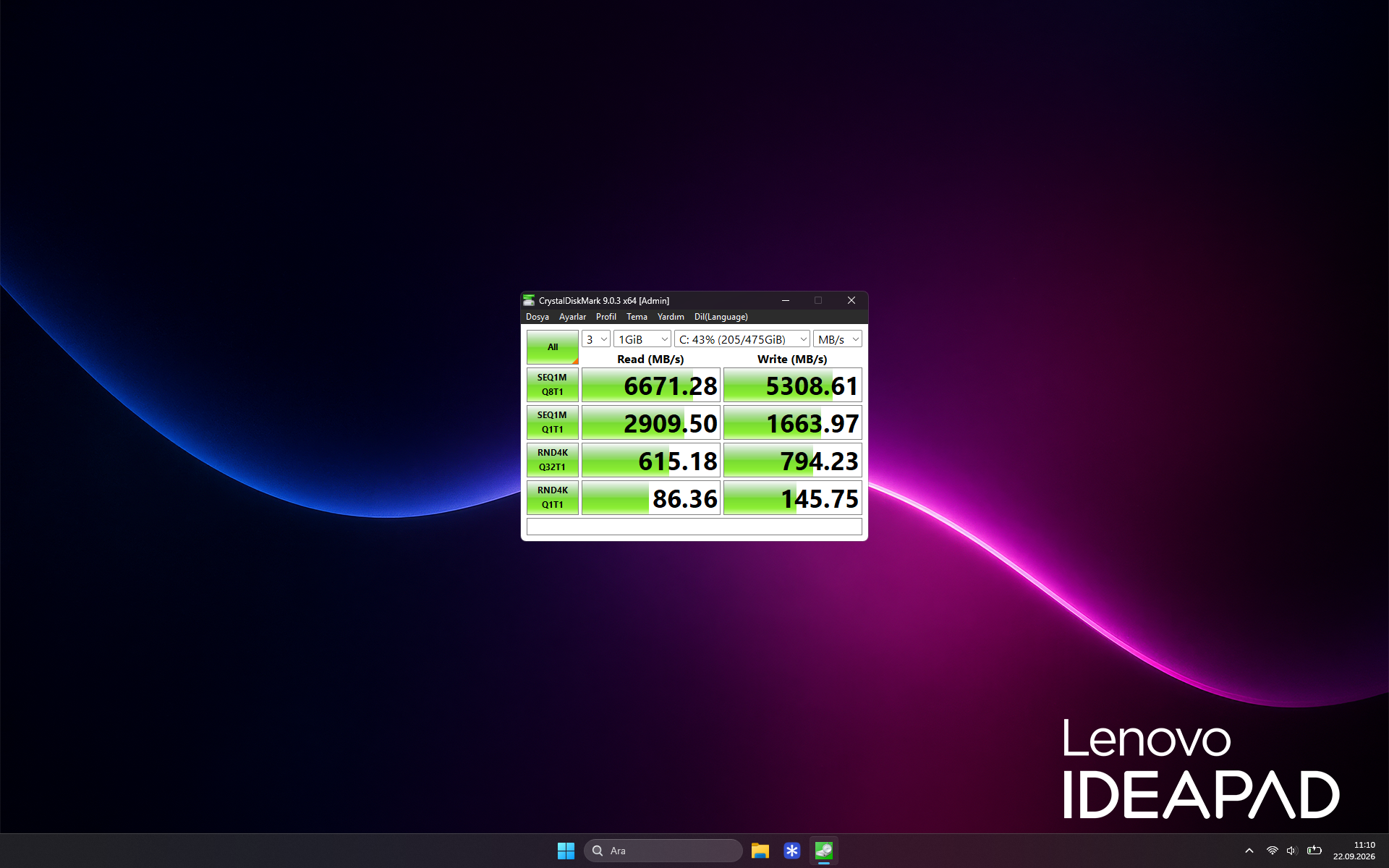This screenshot has height=868, width=1389.
Task: Click the Ara taskbar search box
Action: (x=663, y=851)
